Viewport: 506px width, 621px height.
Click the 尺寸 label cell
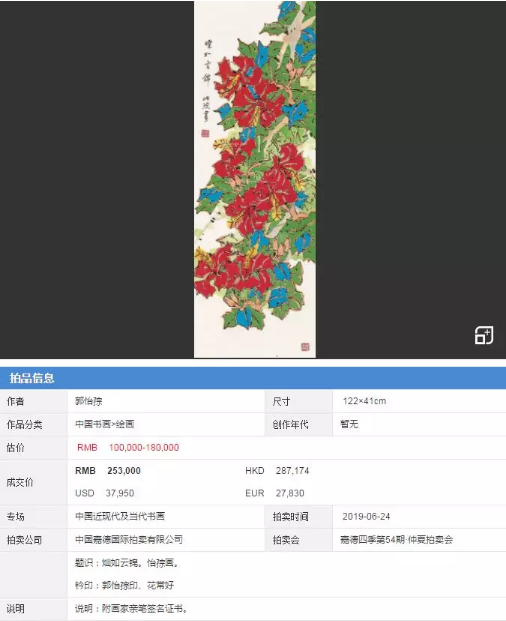click(299, 401)
